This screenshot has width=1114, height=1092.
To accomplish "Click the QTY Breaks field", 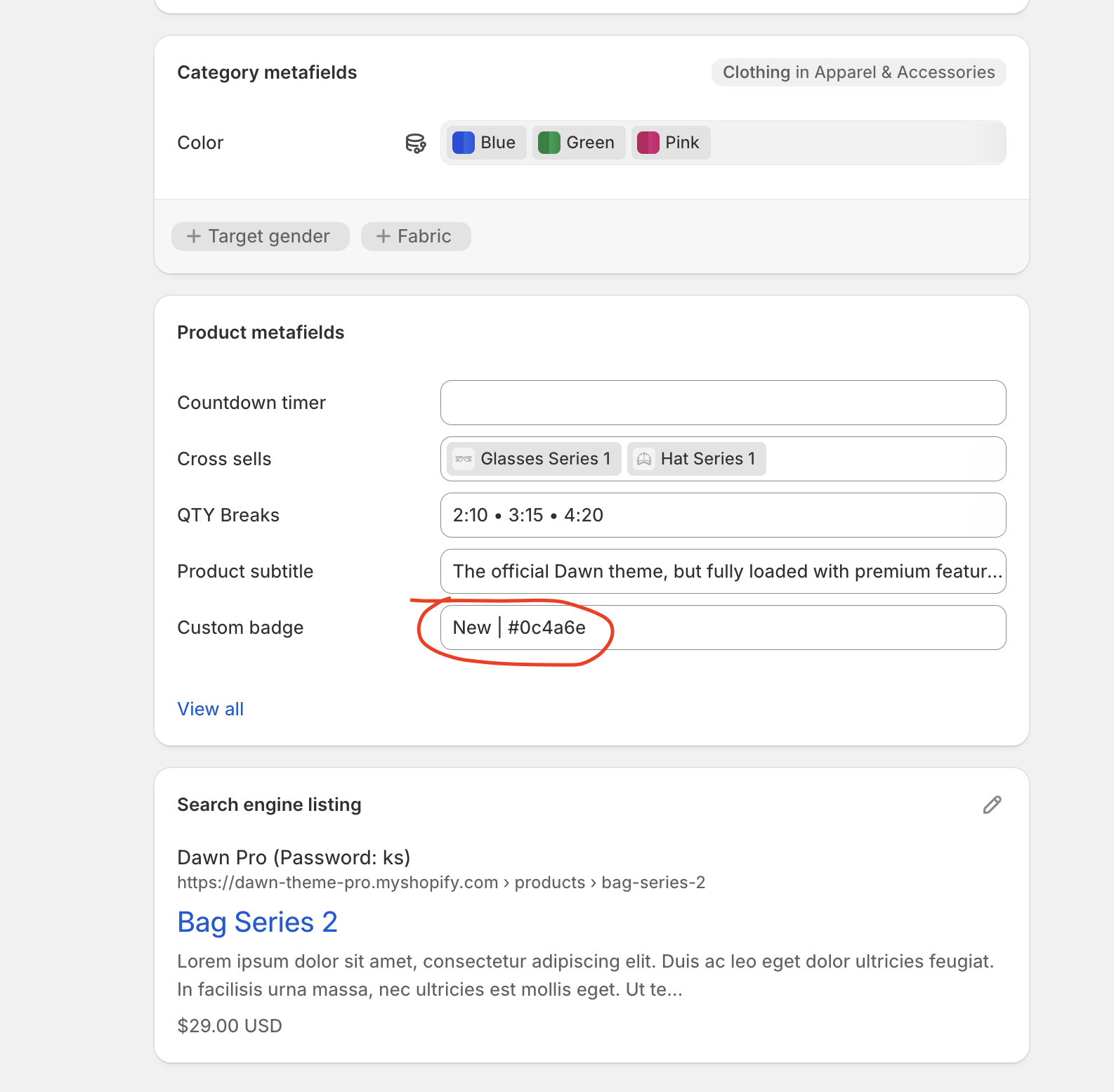I will (x=723, y=515).
